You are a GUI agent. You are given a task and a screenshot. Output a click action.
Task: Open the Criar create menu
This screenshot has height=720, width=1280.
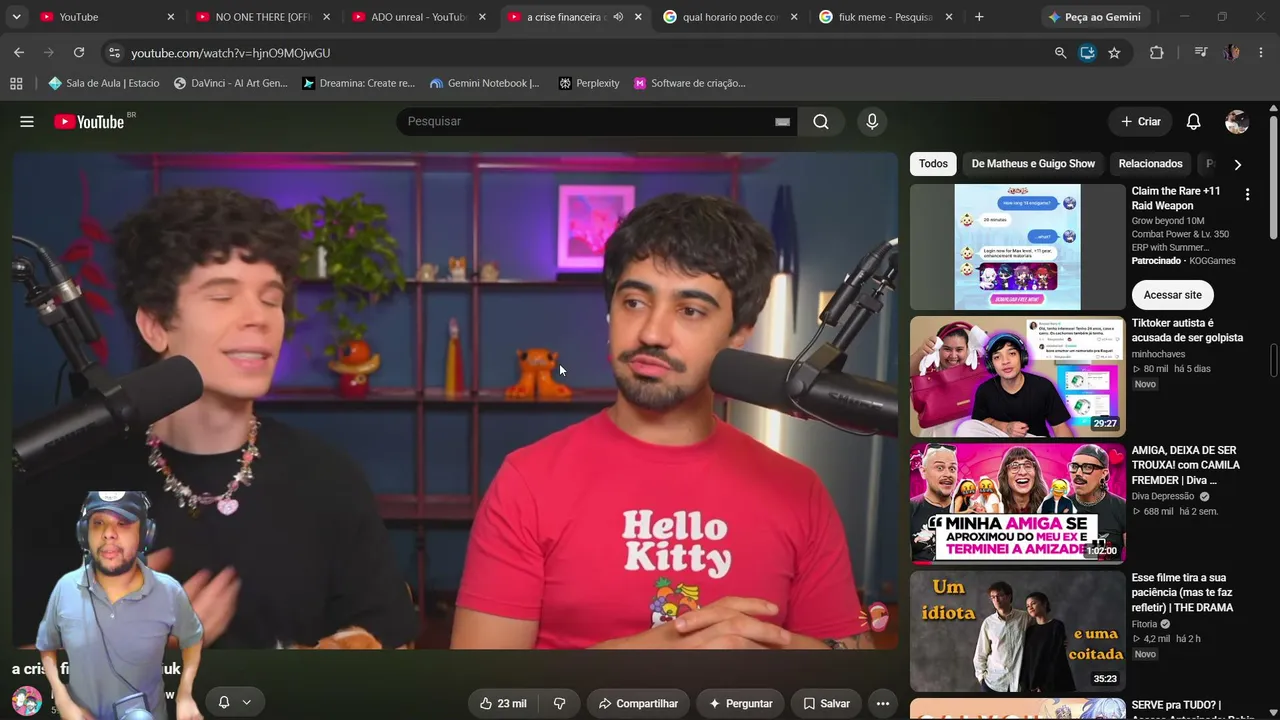[x=1140, y=121]
